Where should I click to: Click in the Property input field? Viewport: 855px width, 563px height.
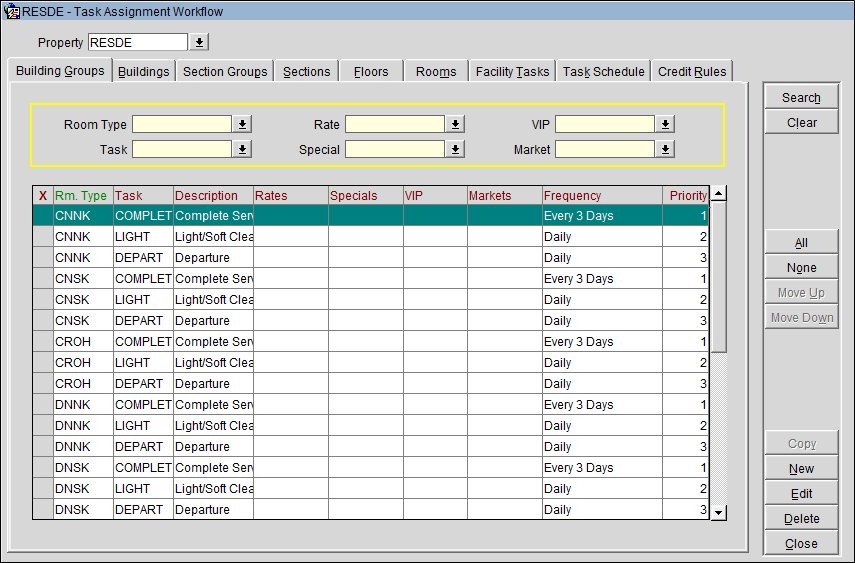[x=137, y=43]
